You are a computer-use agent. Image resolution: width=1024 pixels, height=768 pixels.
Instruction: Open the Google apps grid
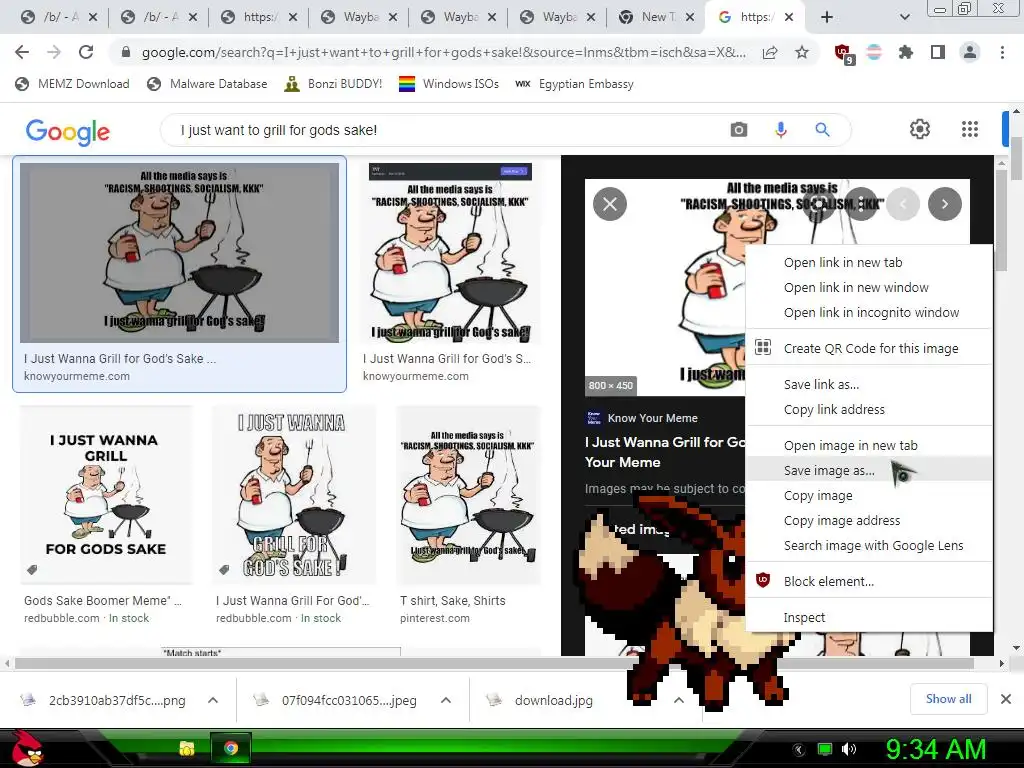click(970, 129)
